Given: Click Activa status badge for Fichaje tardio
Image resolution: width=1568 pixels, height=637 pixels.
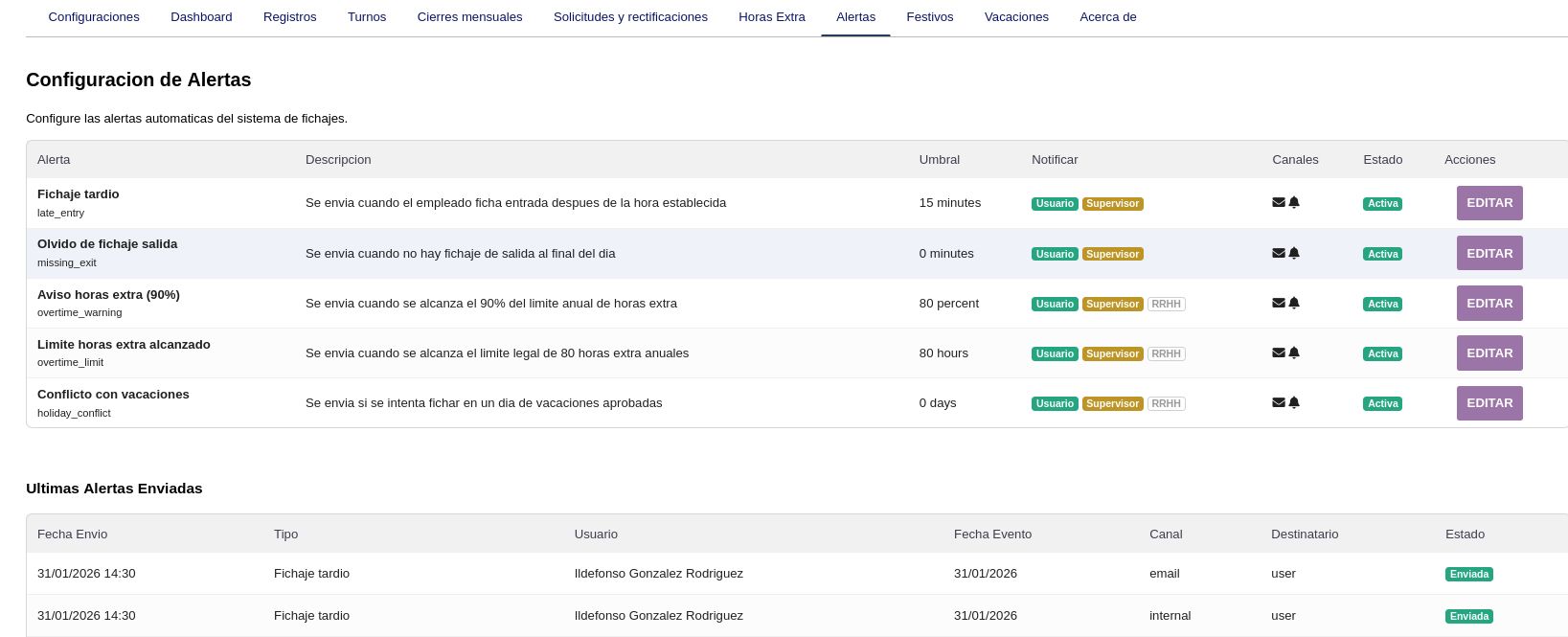Looking at the screenshot, I should tap(1382, 204).
